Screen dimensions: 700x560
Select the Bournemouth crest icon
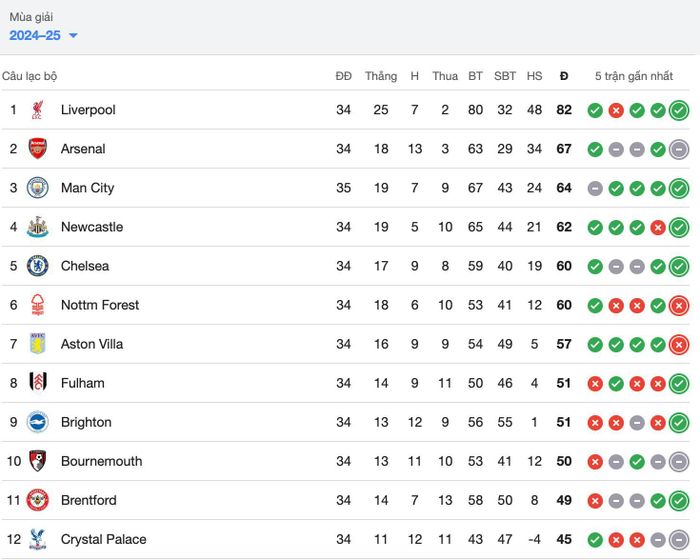point(38,461)
